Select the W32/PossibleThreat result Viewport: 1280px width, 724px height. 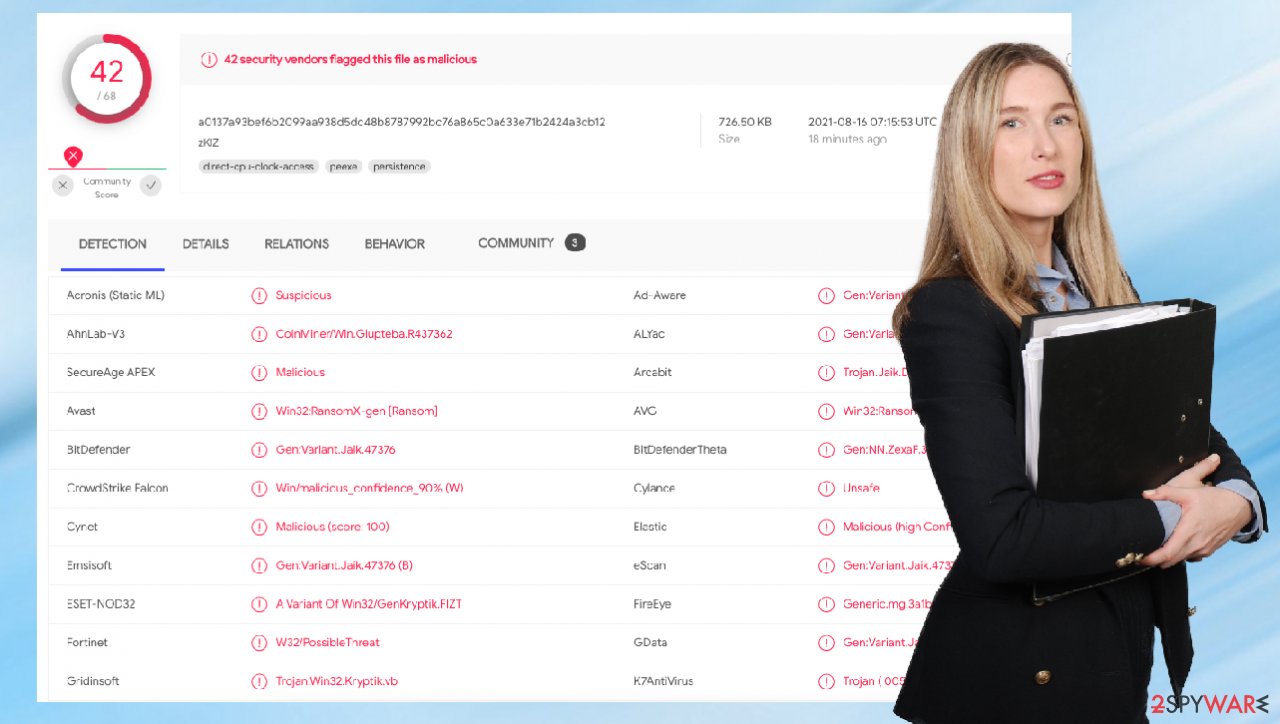pyautogui.click(x=328, y=642)
